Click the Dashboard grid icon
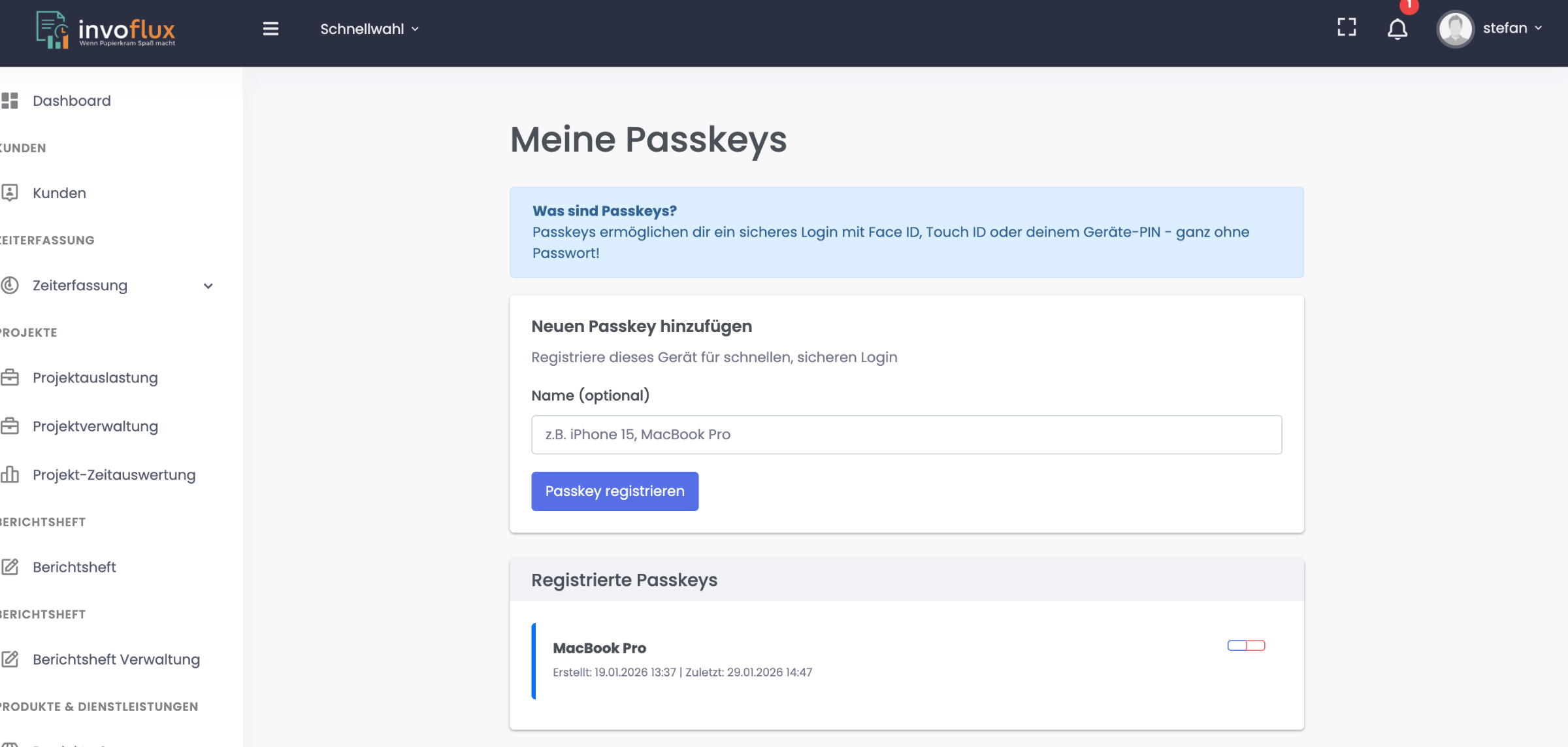This screenshot has height=747, width=1568. 10,101
